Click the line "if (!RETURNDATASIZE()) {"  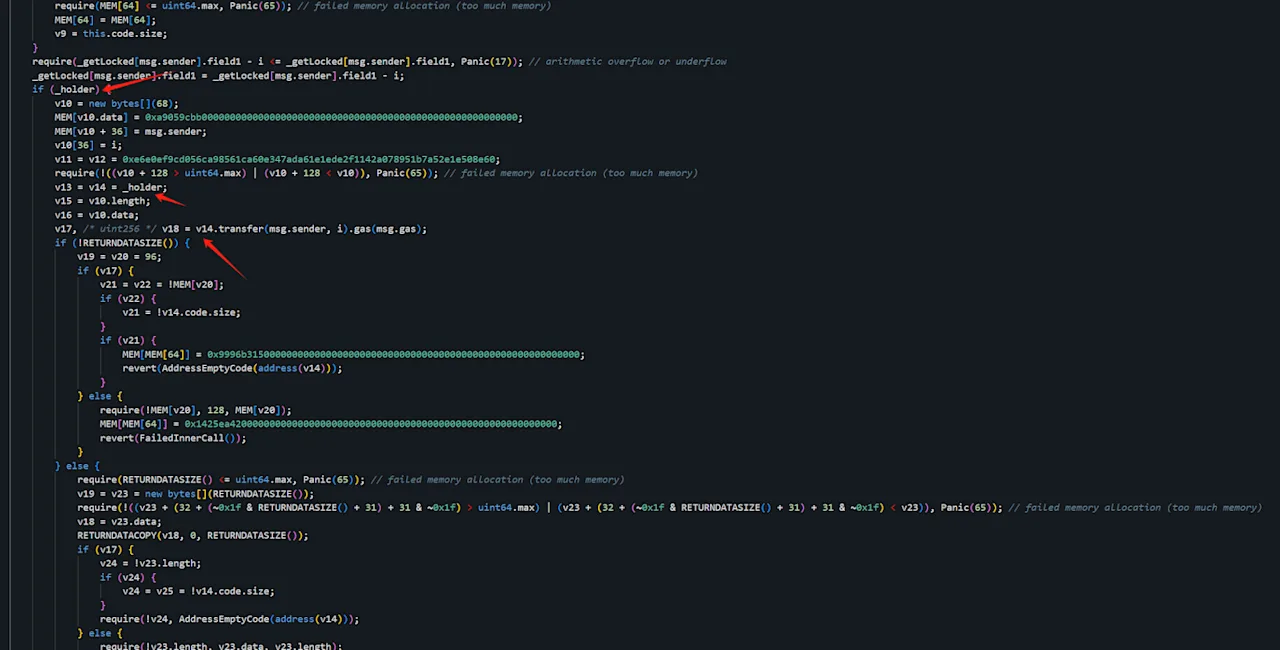(122, 243)
